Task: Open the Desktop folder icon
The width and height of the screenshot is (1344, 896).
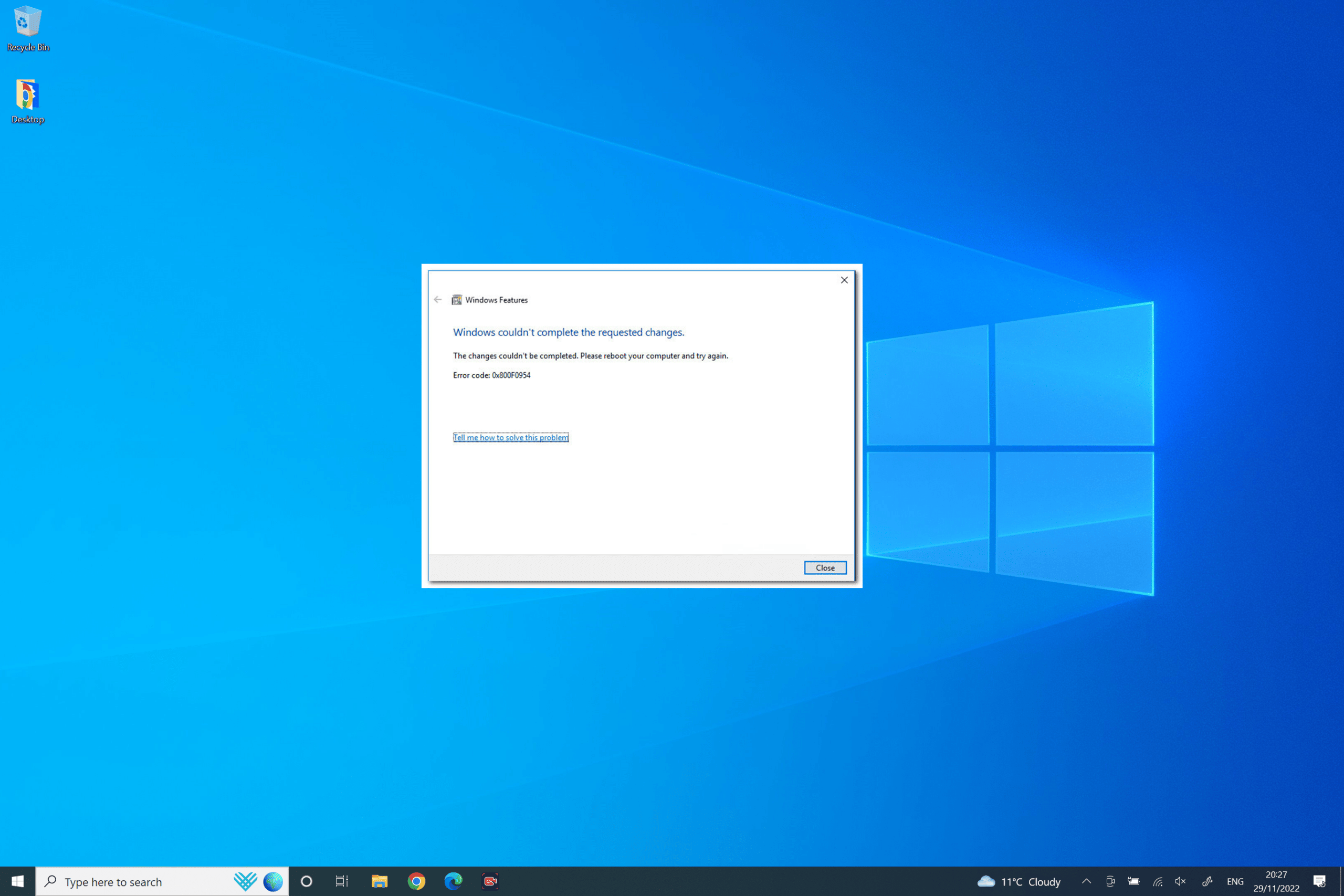Action: [27, 96]
